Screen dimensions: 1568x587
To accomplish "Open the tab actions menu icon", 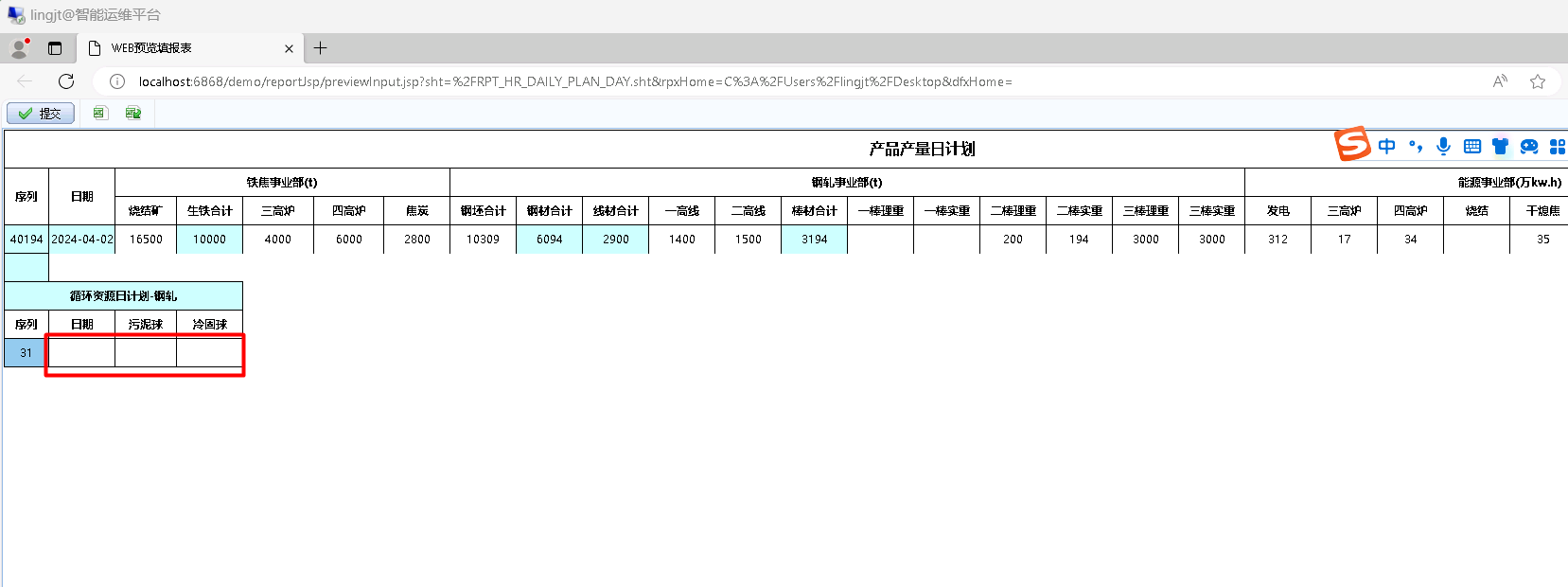I will coord(55,48).
